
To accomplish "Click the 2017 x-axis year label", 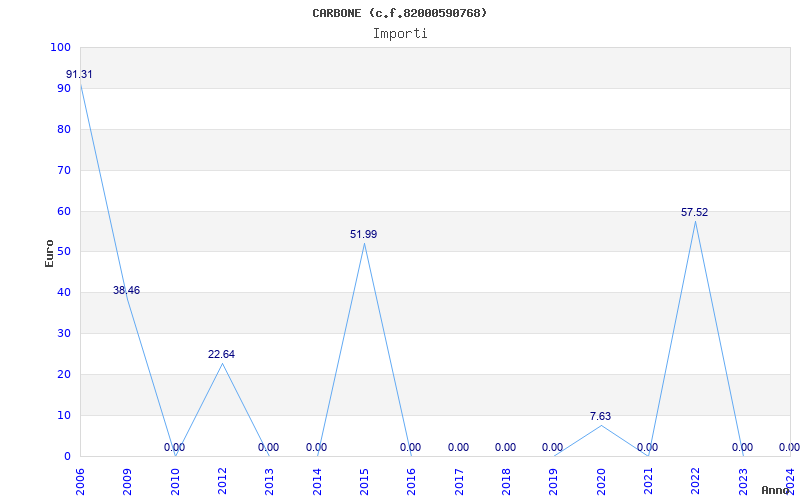I will point(459,482).
